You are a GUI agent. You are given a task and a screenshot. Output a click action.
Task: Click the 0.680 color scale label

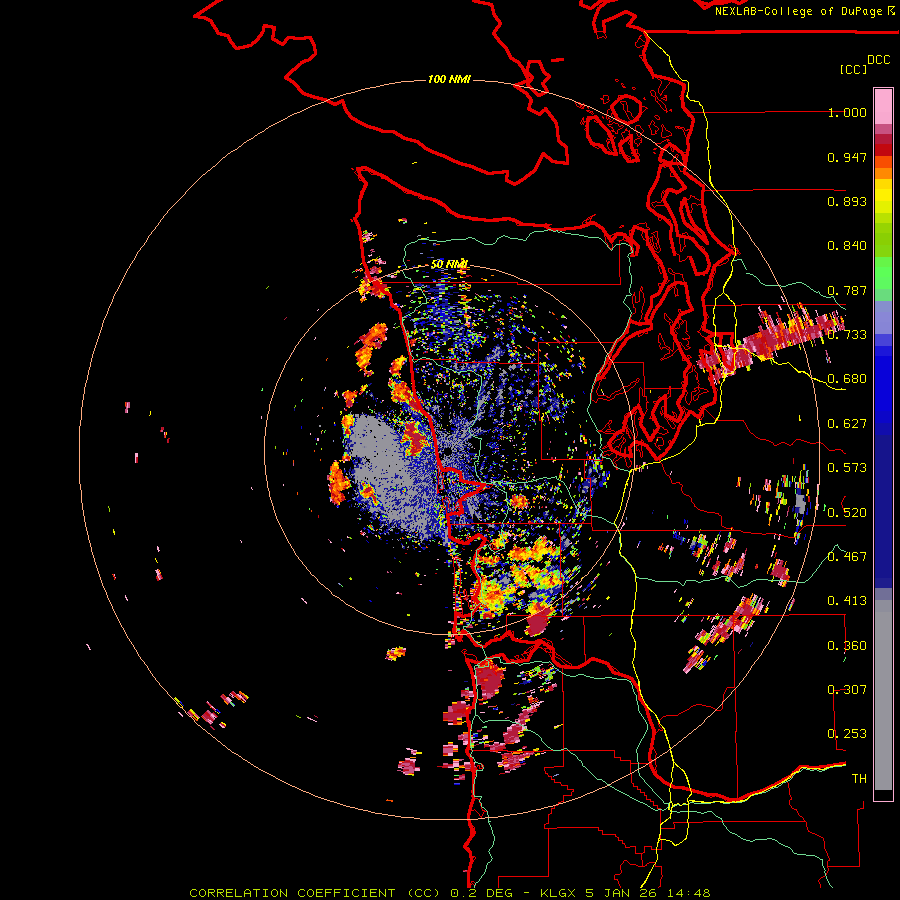(847, 379)
